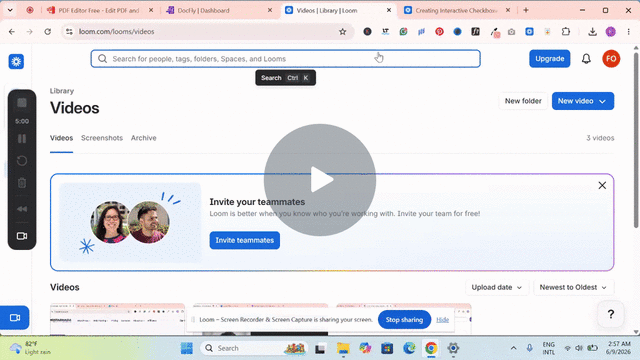
Task: Click the blue record video button
Action: (15, 318)
